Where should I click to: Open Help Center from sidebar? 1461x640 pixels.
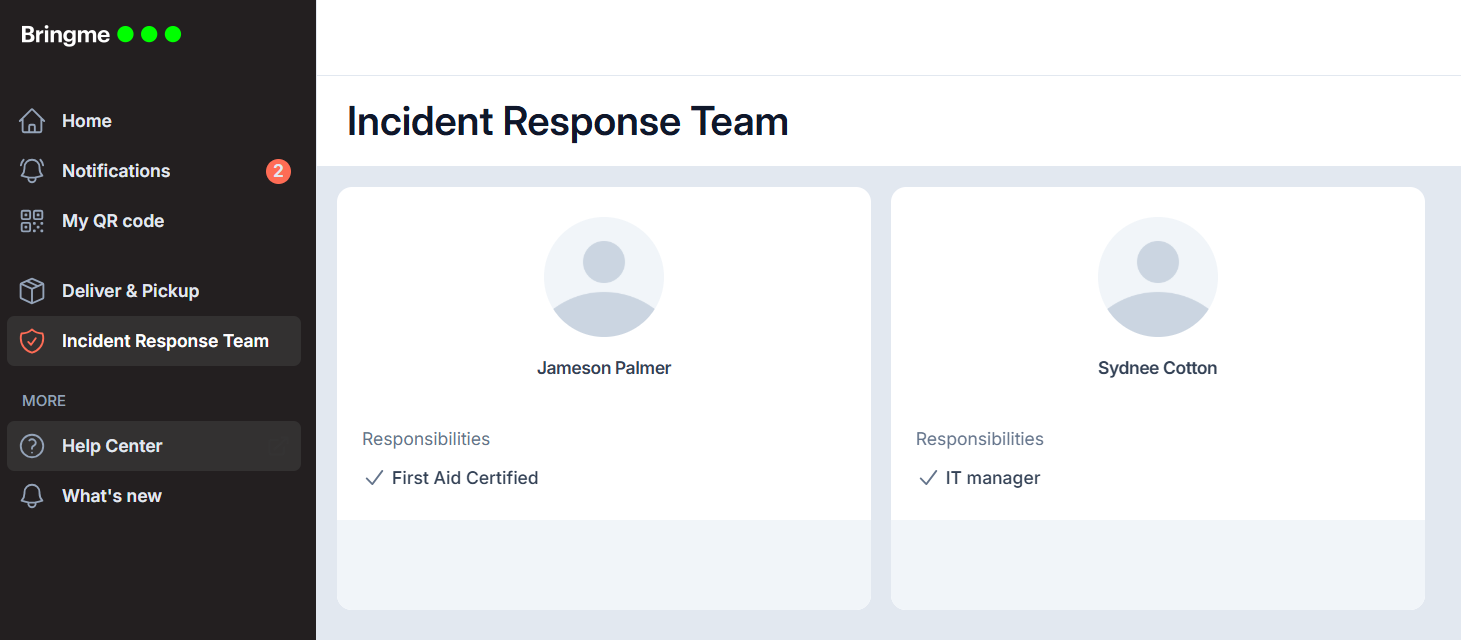112,446
